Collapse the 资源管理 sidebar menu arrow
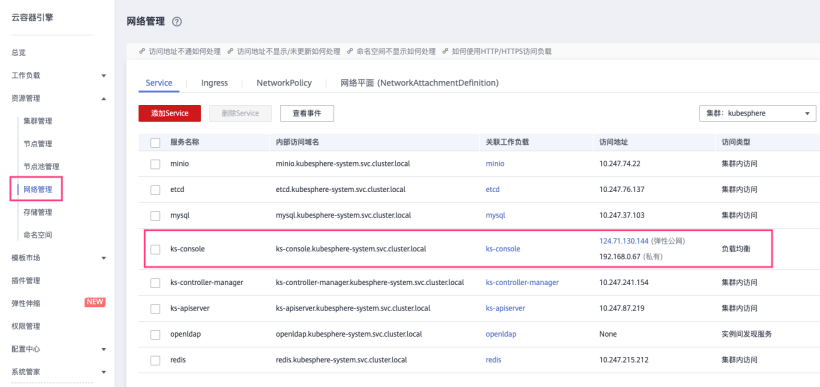The height and width of the screenshot is (387, 820). coord(104,98)
